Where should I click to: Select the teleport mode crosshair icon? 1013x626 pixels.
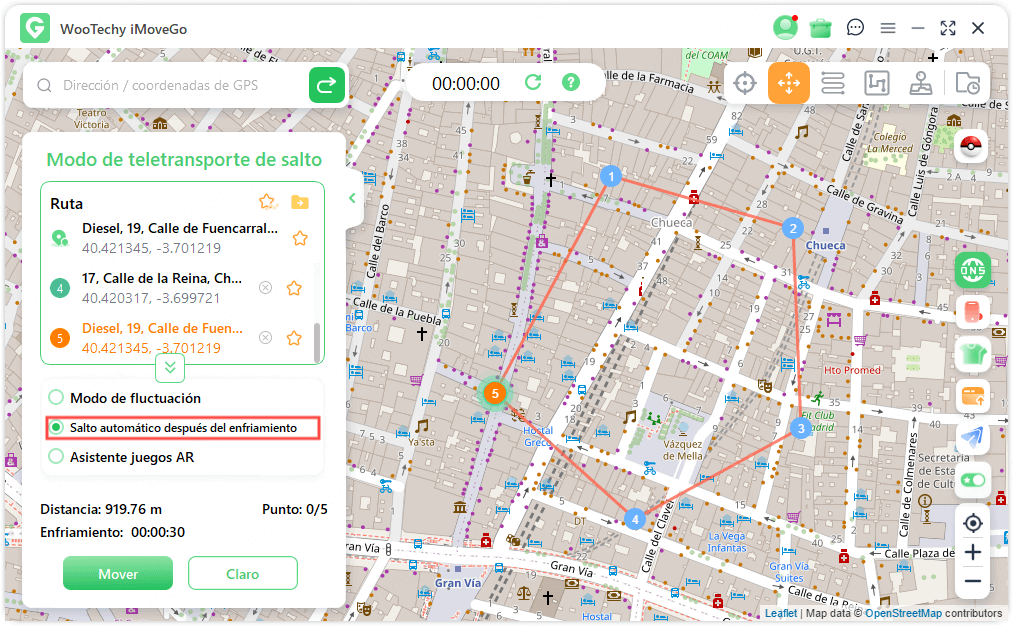(x=744, y=83)
